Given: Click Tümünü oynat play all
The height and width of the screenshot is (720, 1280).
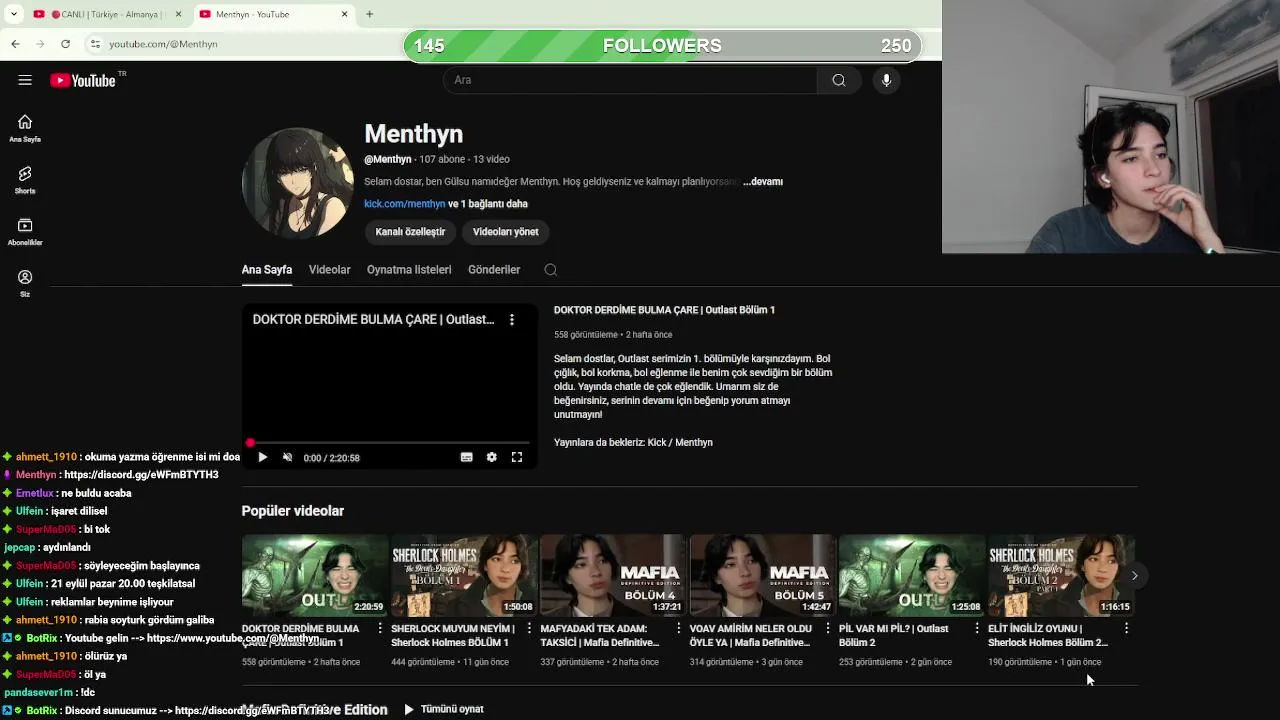Looking at the screenshot, I should coord(443,709).
